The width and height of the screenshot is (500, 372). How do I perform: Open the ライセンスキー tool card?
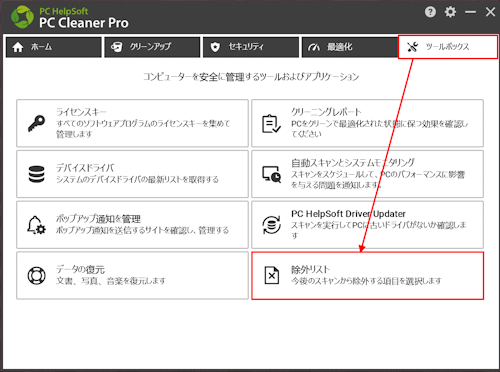click(132, 123)
